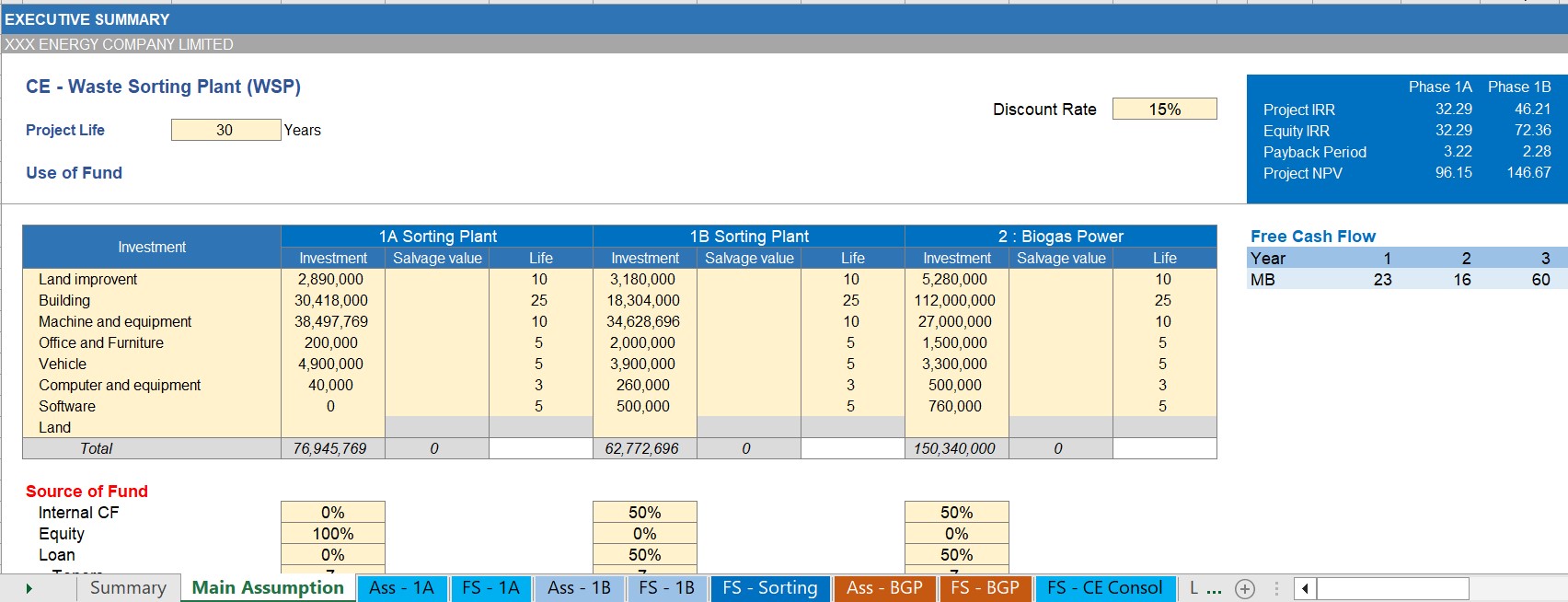Switch to FS - CE Consol tab
The image size is (1568, 602).
tap(1104, 588)
